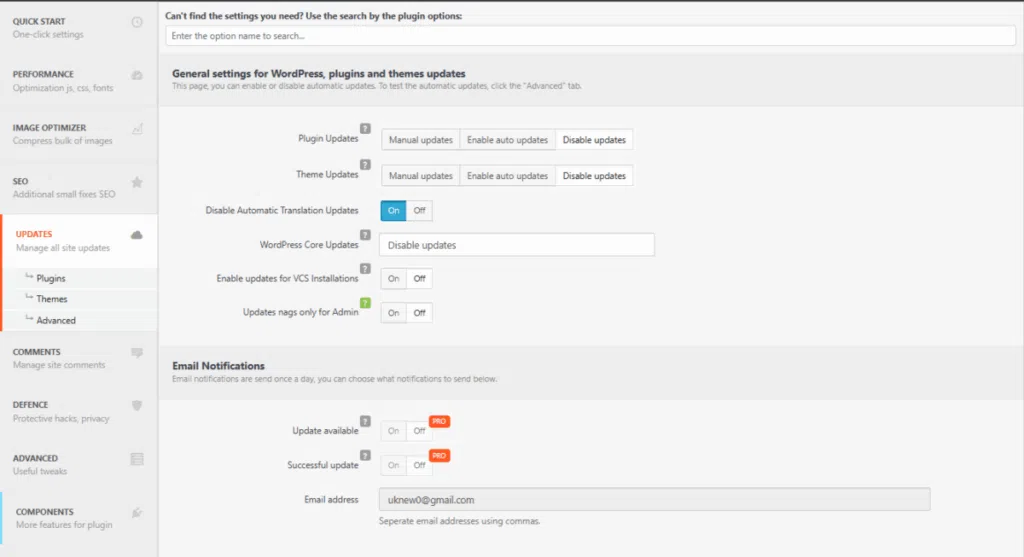Click the plugin options search field
The width and height of the screenshot is (1024, 557).
590,36
